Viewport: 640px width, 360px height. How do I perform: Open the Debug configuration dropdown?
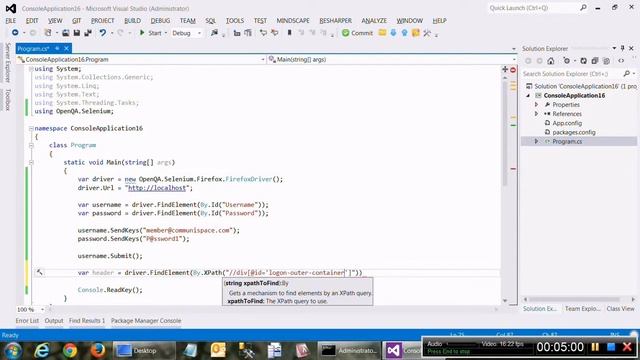(x=187, y=33)
